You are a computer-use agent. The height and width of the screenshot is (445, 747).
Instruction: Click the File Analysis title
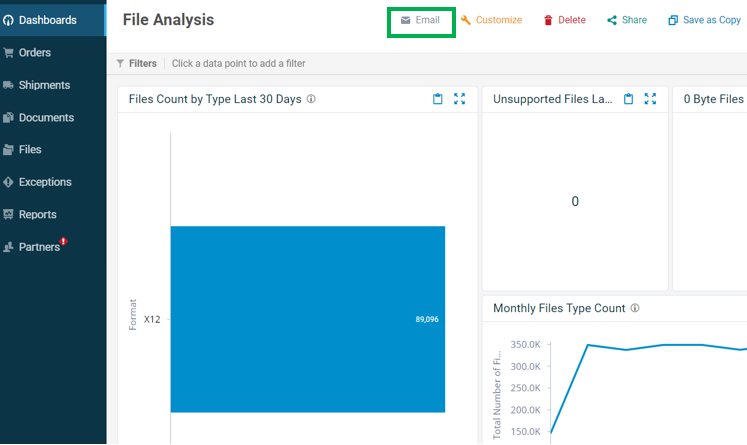pos(168,20)
